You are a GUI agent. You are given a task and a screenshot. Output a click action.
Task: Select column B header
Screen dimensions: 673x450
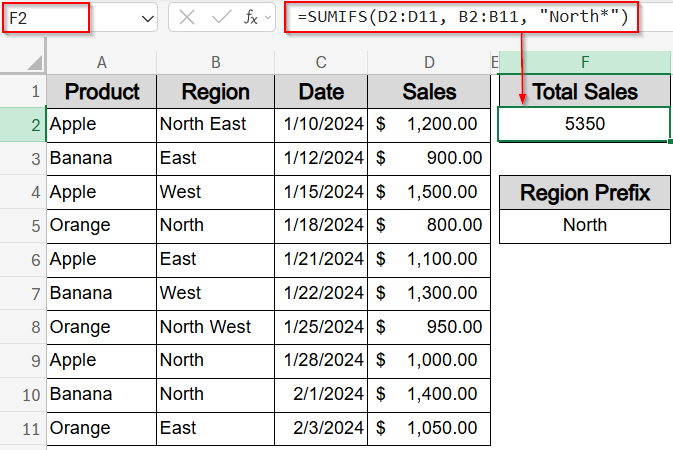click(215, 62)
